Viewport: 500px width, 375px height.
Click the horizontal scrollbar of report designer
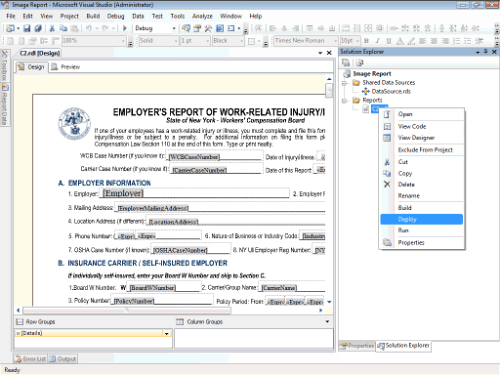(127, 310)
